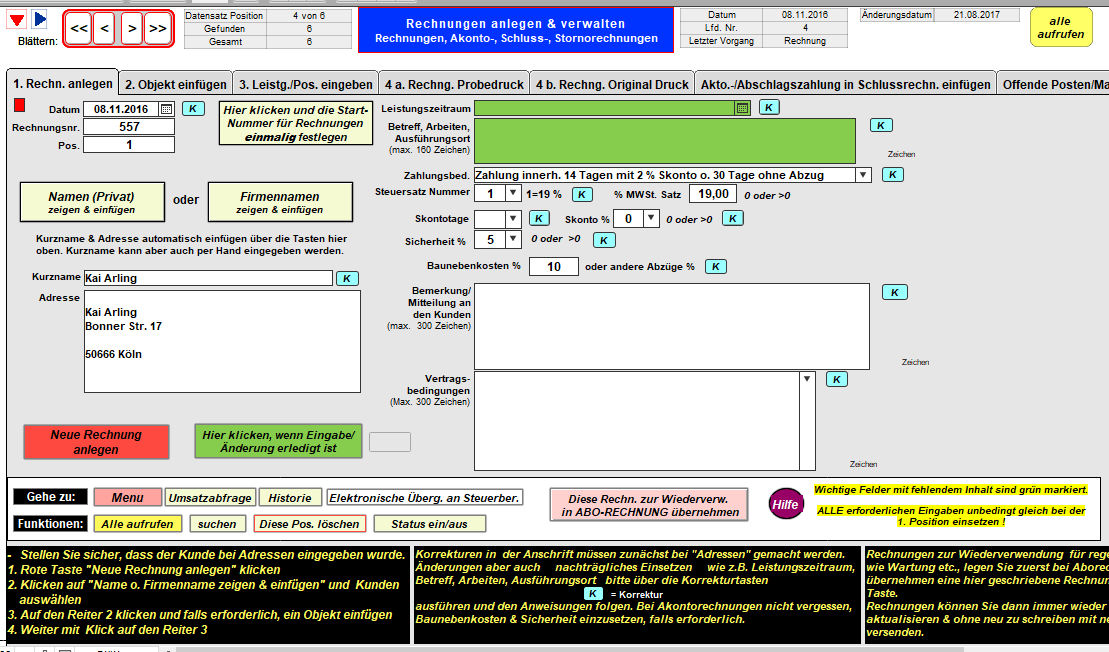
Task: Click the green Betreff, Arbeiten text area
Action: (x=665, y=141)
